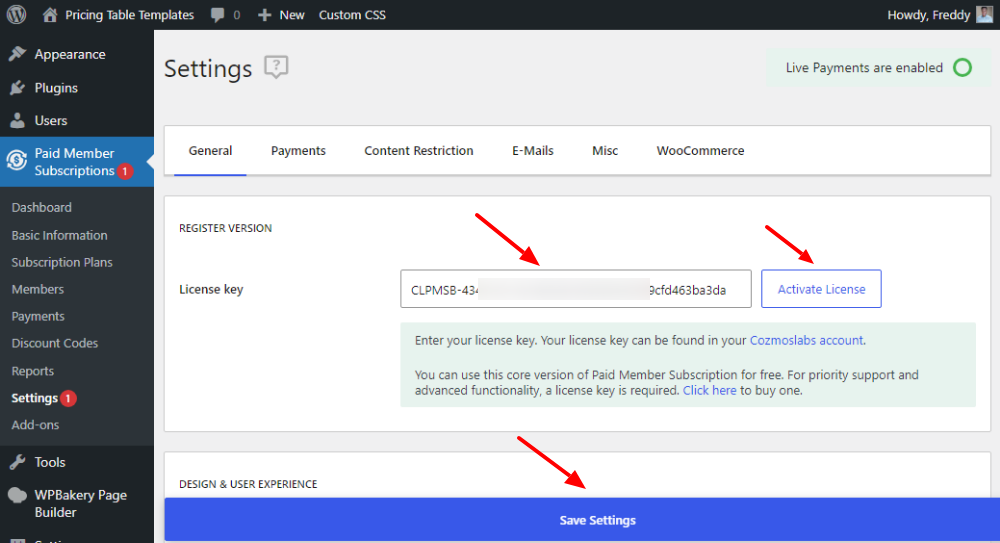Click the Live Payments are enabled text

coord(864,68)
